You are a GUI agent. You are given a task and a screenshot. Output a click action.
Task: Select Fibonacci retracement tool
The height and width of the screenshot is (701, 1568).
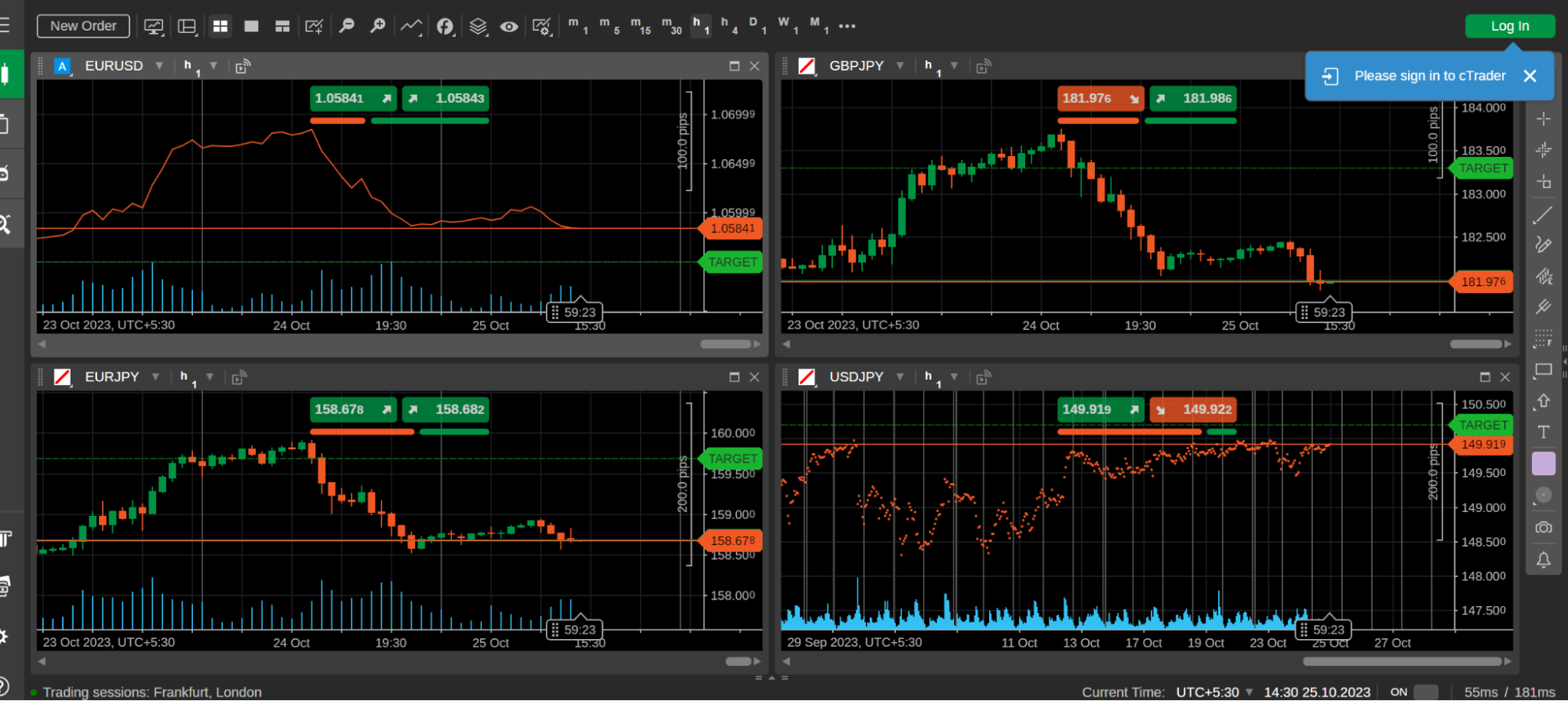coord(1543,338)
